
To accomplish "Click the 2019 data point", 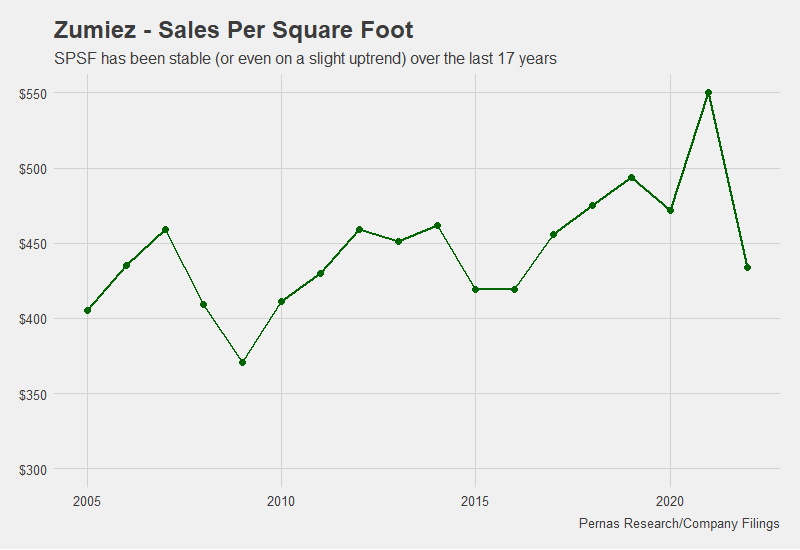I will [x=631, y=177].
